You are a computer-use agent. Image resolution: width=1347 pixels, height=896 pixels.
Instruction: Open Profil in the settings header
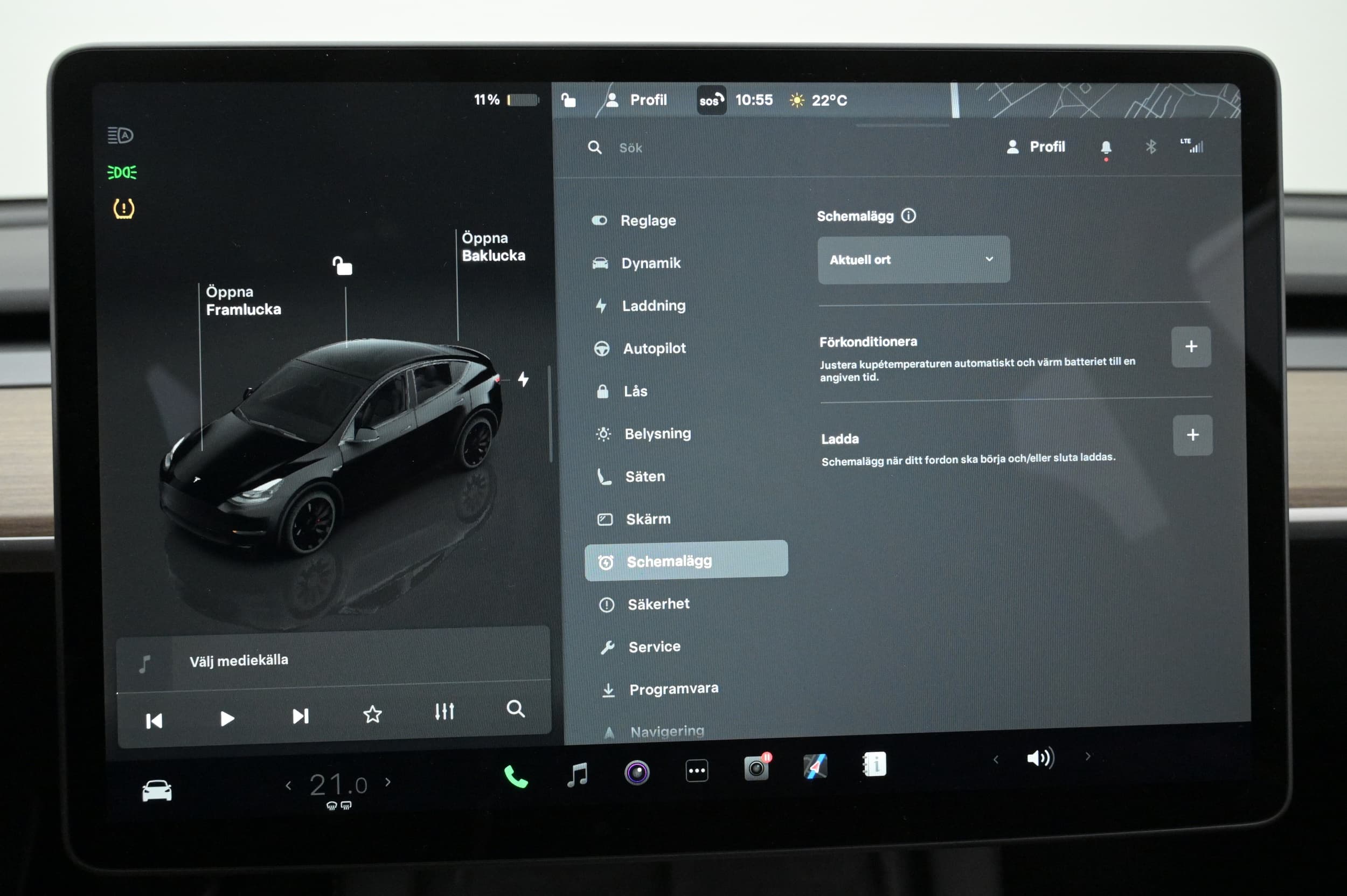click(x=1036, y=147)
